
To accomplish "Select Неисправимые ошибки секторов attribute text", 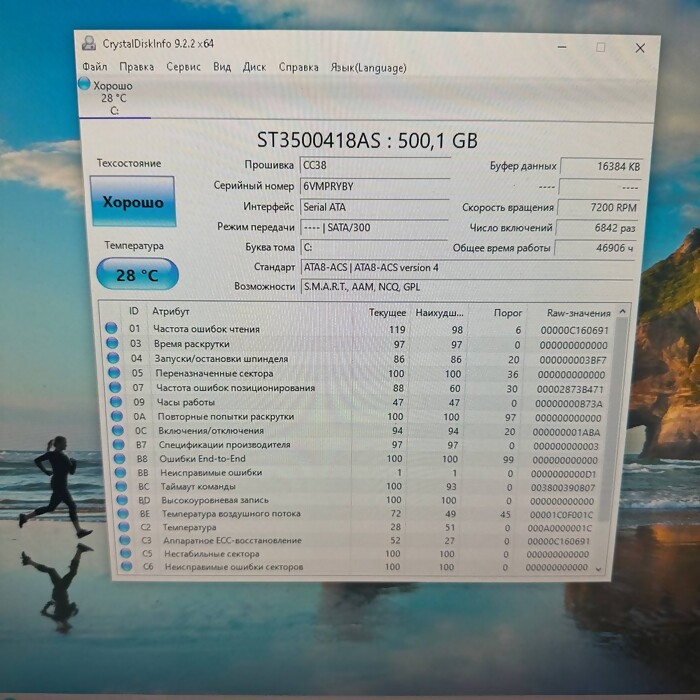I will [234, 567].
